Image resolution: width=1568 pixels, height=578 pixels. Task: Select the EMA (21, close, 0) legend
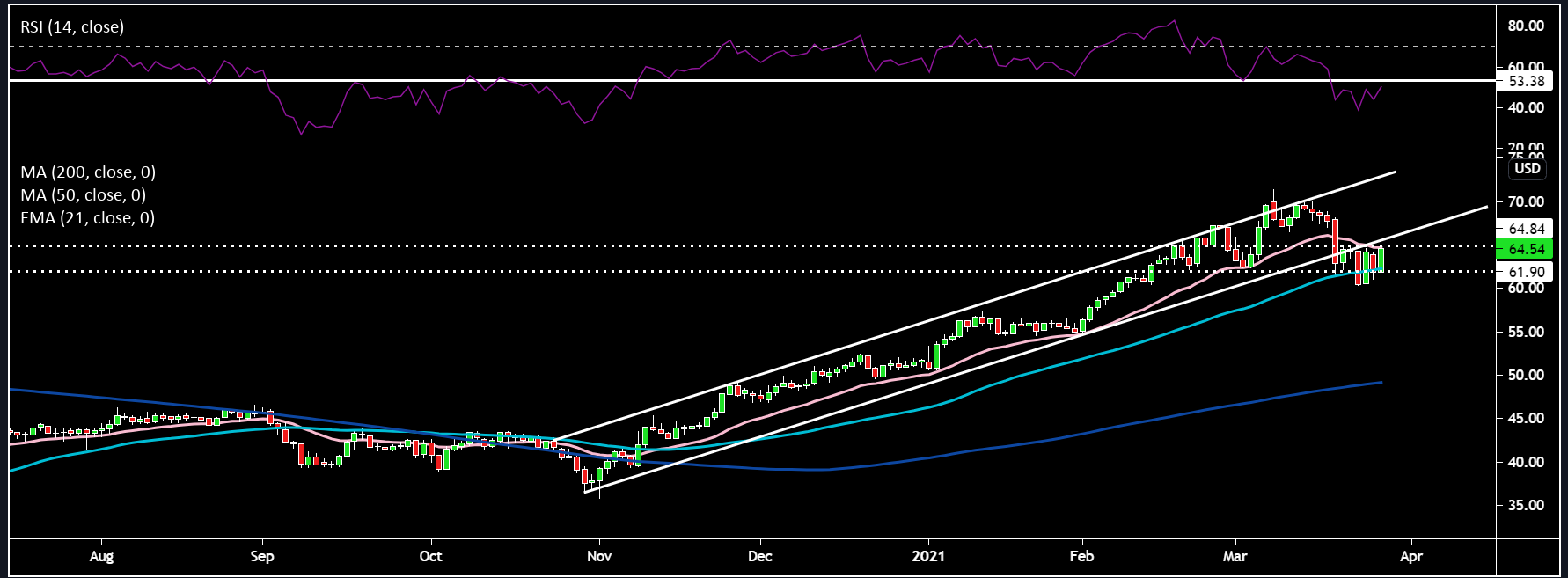(88, 218)
